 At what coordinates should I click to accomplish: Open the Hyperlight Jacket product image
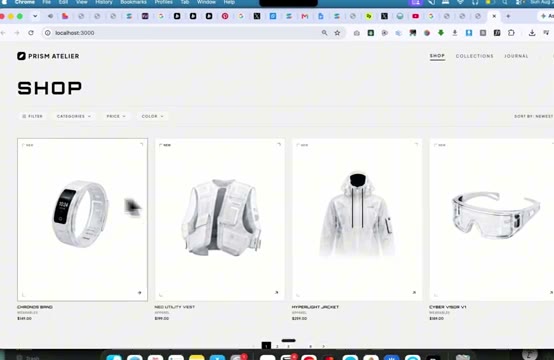[x=357, y=219]
